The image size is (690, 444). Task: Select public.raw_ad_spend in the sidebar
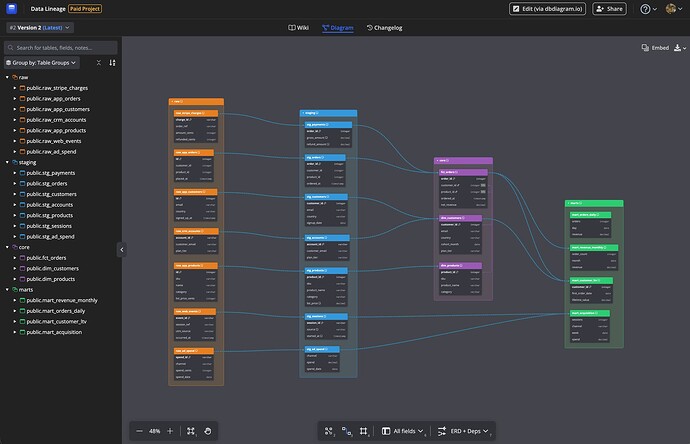click(x=51, y=152)
